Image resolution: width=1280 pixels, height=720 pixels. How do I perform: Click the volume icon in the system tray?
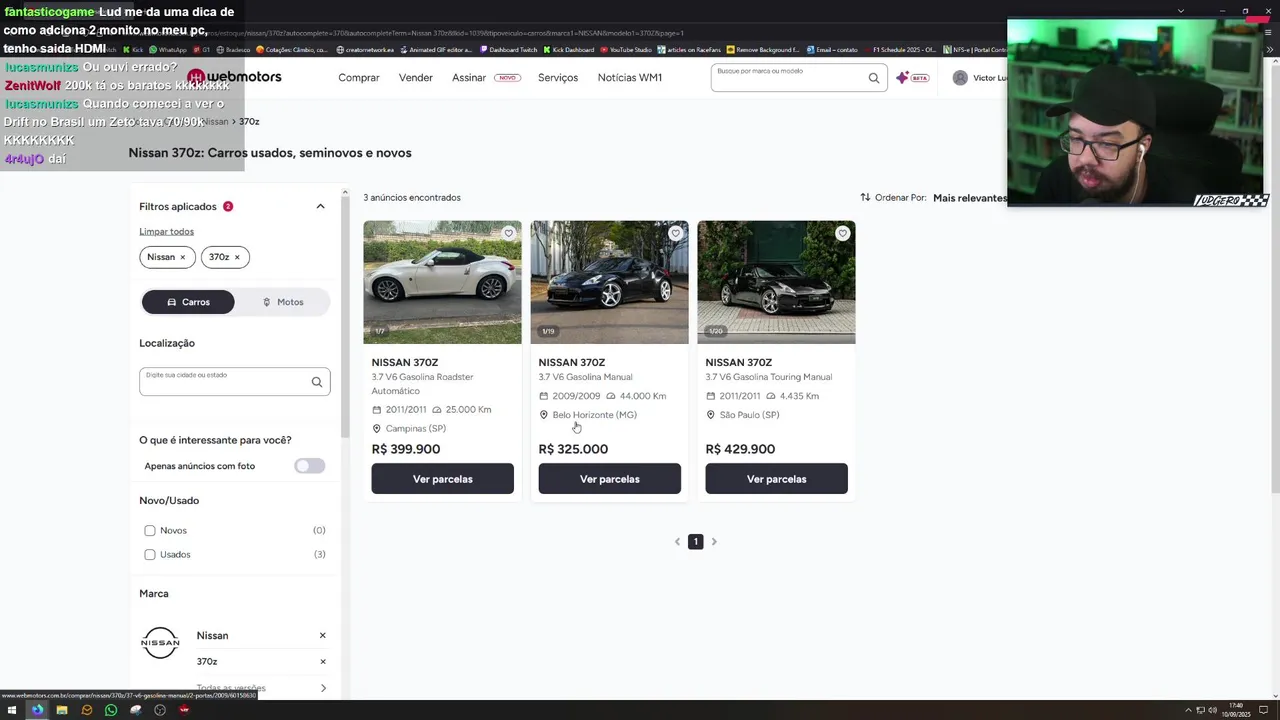coord(1212,710)
